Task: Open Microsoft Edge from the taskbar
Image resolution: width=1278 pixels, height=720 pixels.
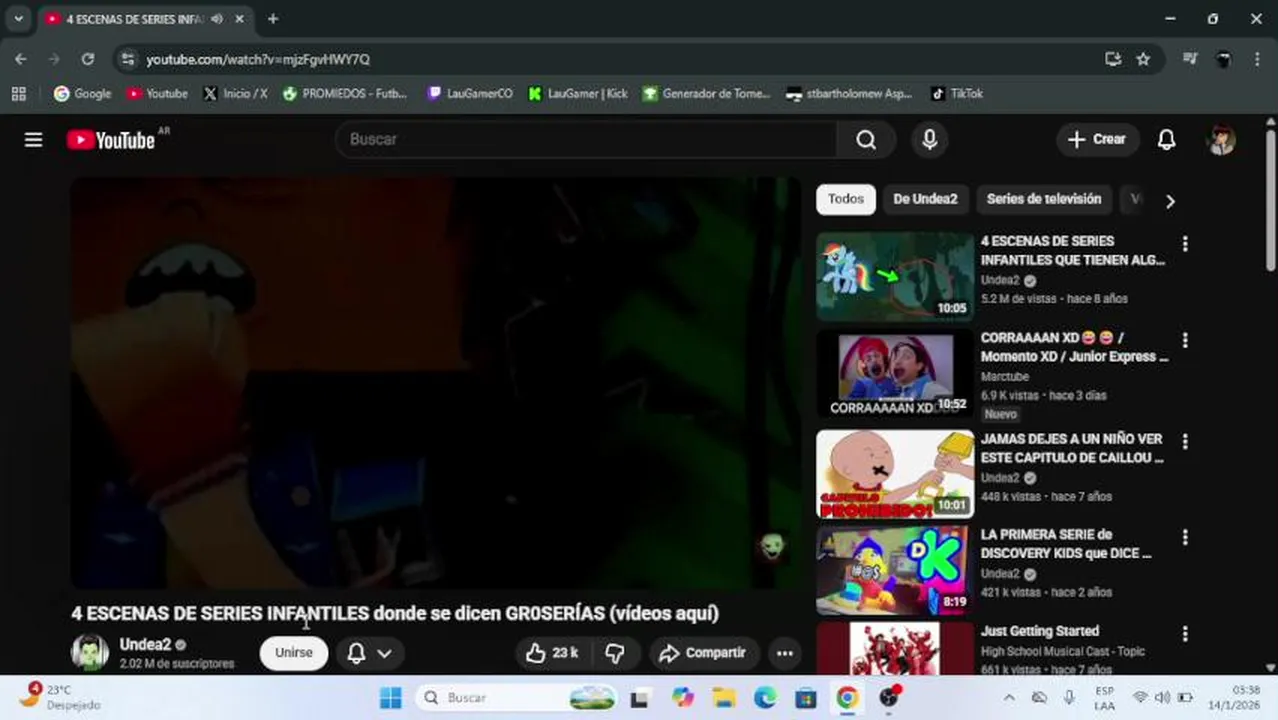Action: 765,698
